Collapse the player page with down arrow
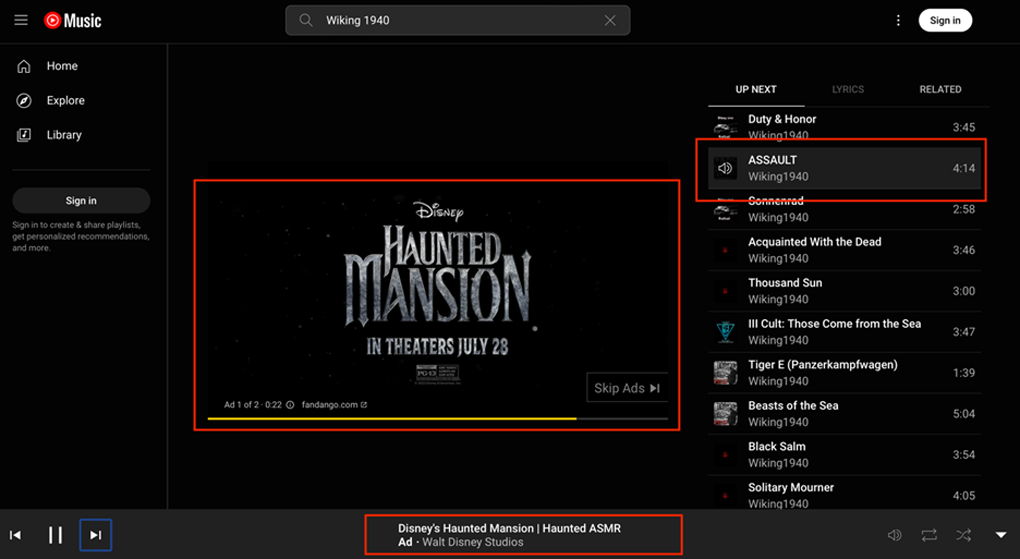Image resolution: width=1020 pixels, height=559 pixels. tap(1001, 535)
